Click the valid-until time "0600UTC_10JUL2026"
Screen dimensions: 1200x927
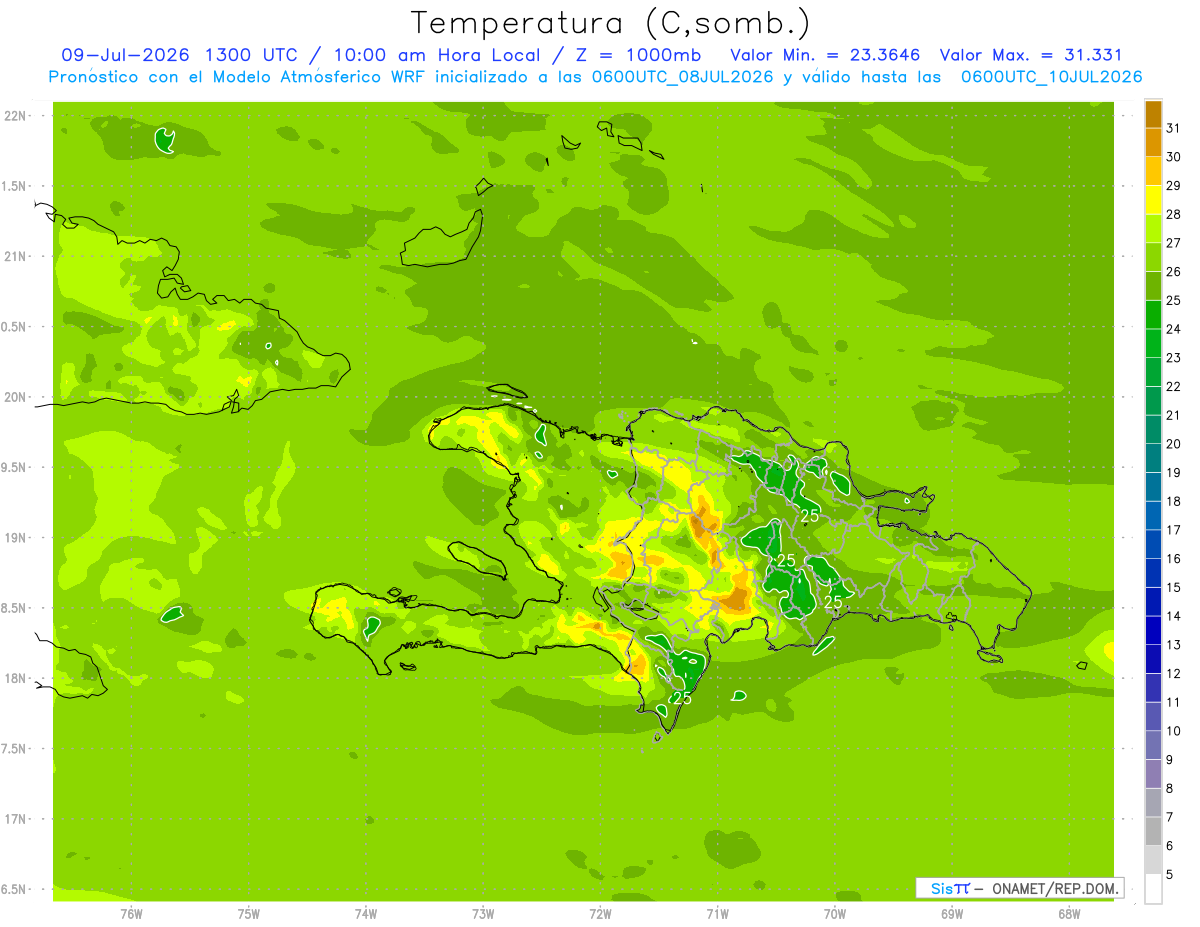[x=1051, y=77]
